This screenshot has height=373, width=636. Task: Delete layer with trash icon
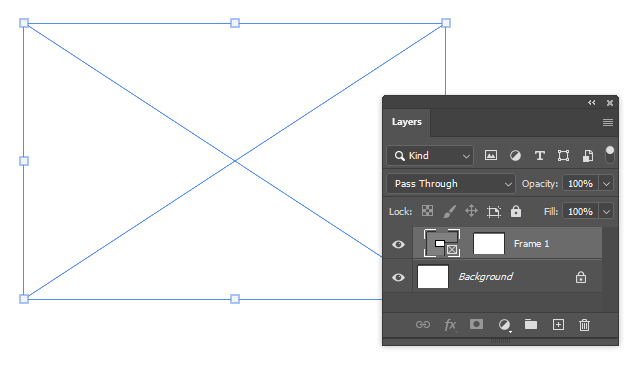coord(584,325)
